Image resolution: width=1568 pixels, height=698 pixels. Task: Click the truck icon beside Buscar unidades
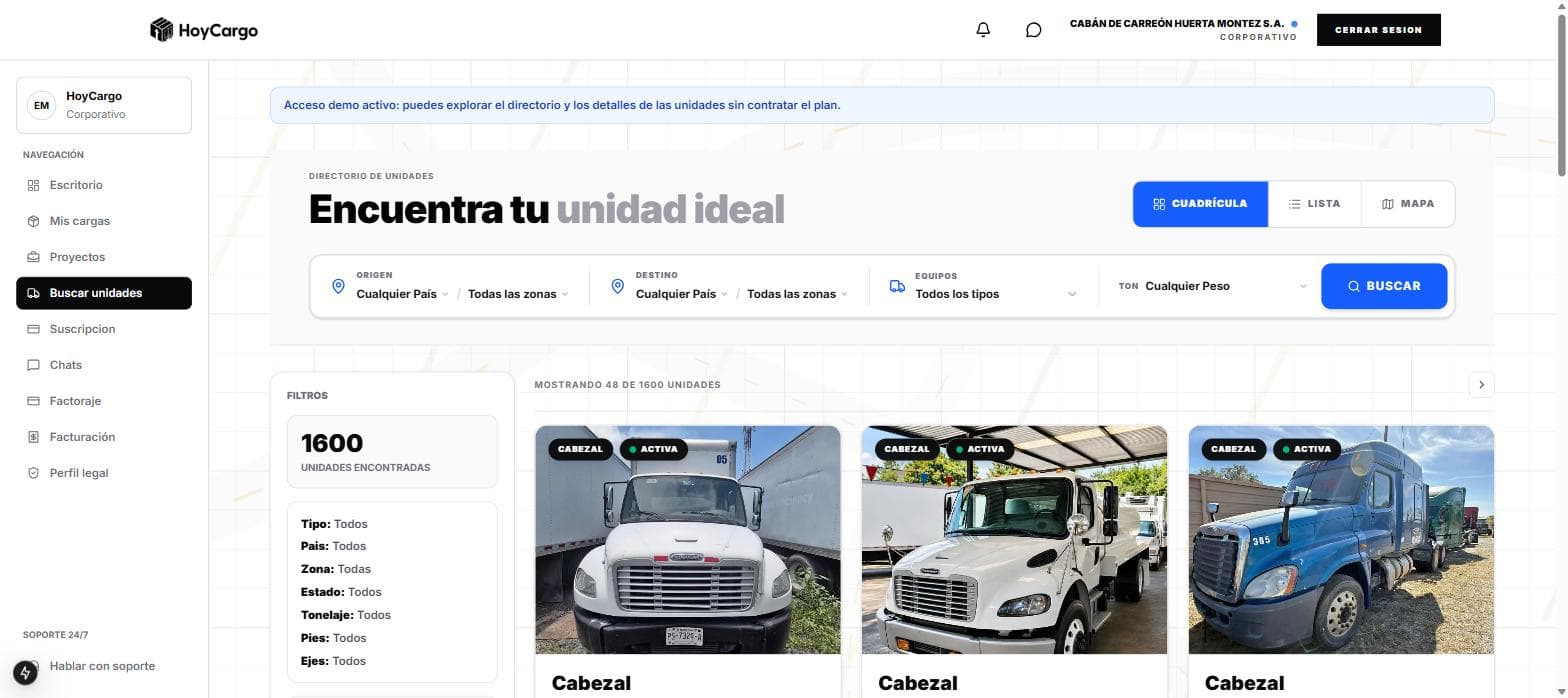click(x=33, y=293)
